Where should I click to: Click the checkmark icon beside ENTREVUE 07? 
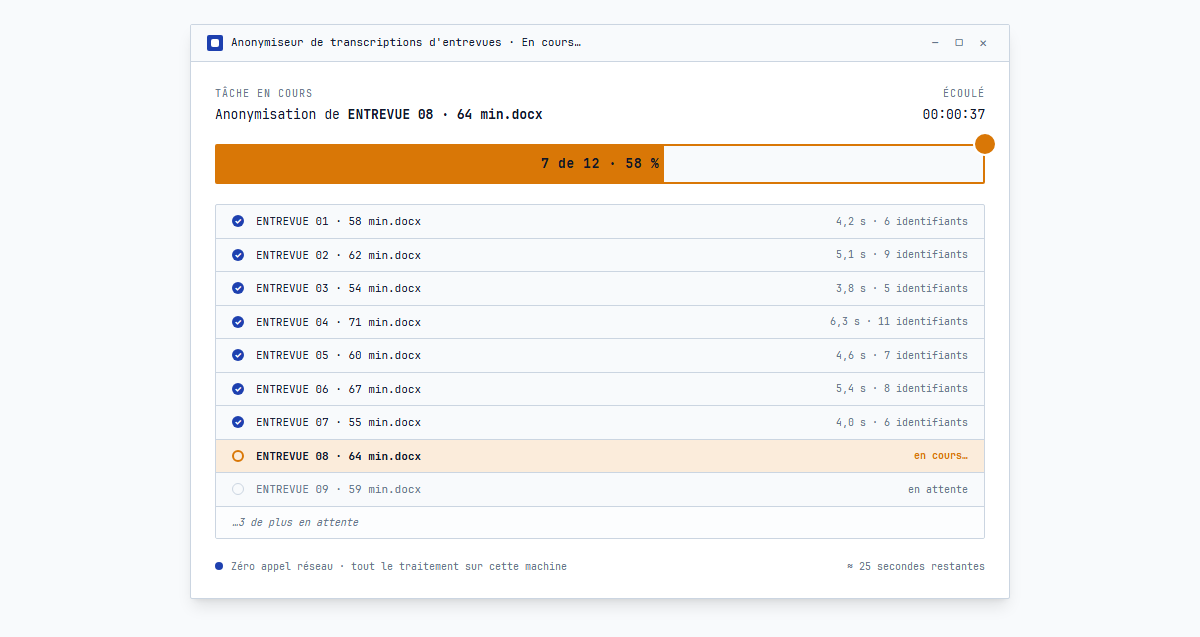[x=238, y=422]
